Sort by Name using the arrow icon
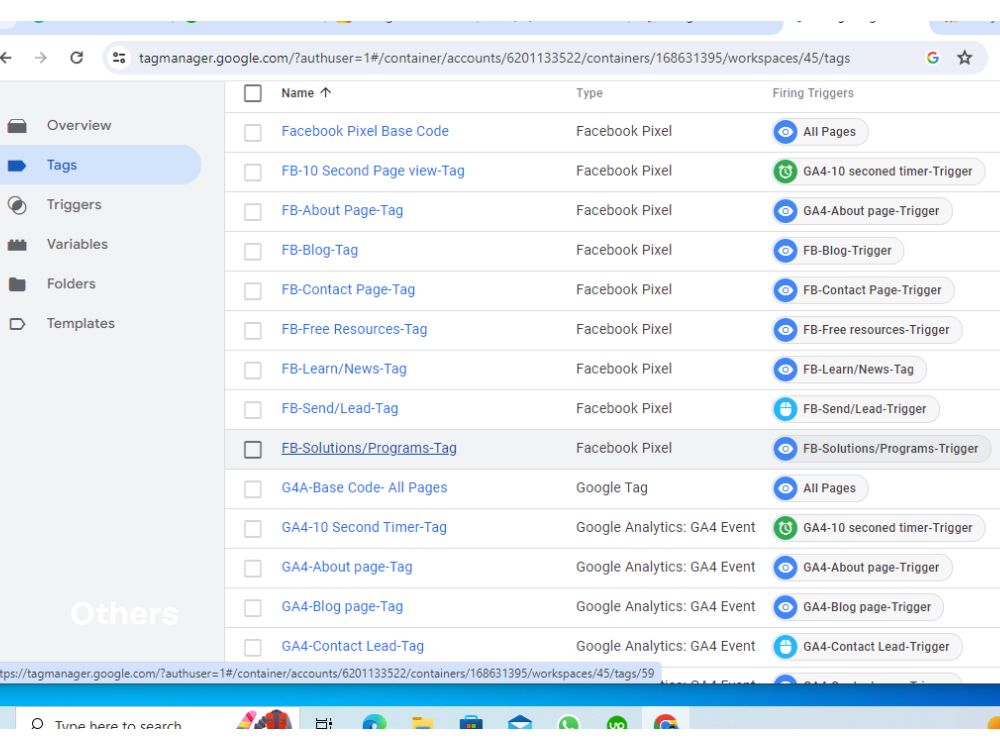 325,92
